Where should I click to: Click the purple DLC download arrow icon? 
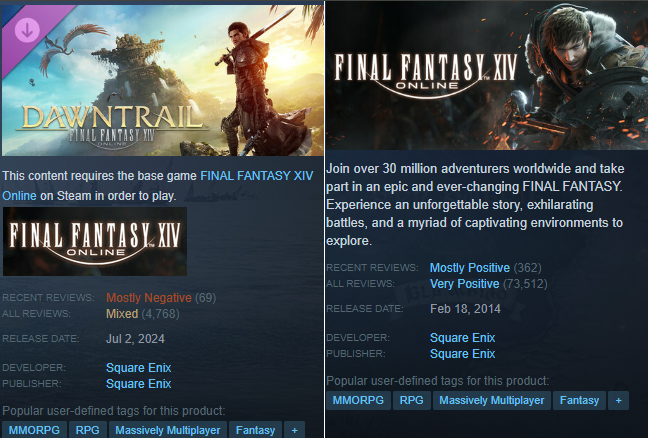point(27,30)
